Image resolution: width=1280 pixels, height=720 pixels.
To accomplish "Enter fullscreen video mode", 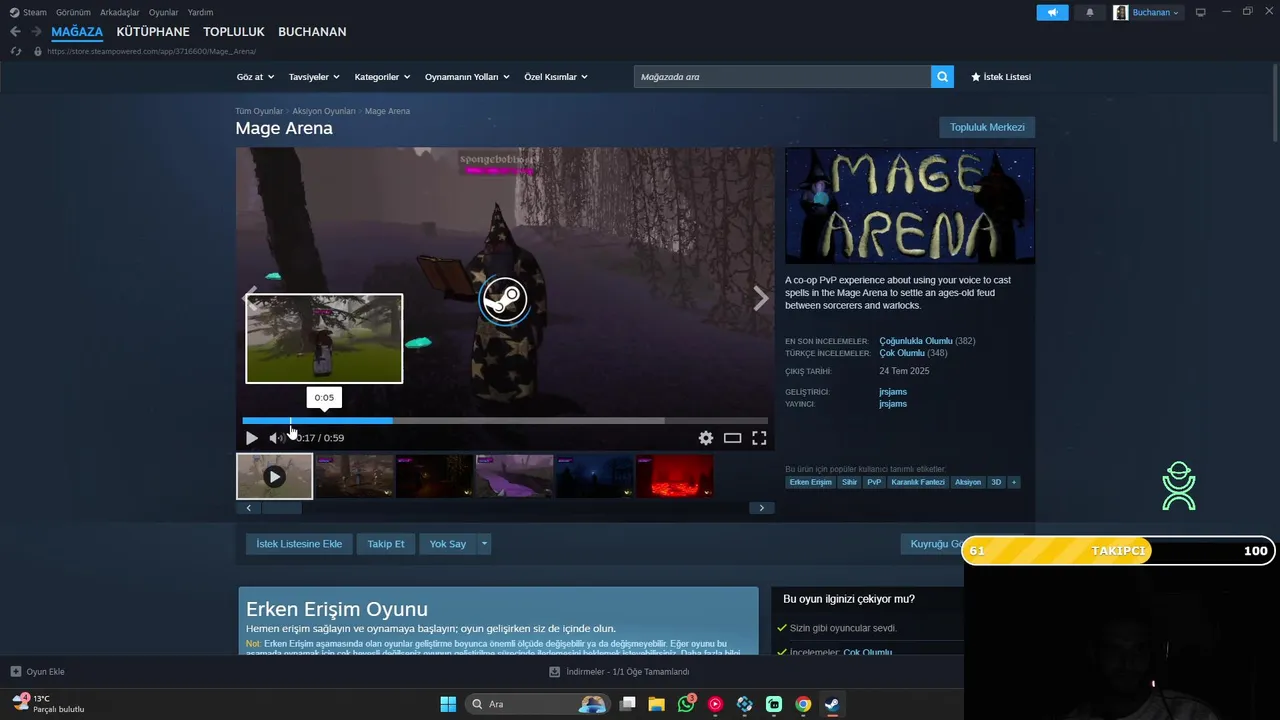I will tap(759, 438).
